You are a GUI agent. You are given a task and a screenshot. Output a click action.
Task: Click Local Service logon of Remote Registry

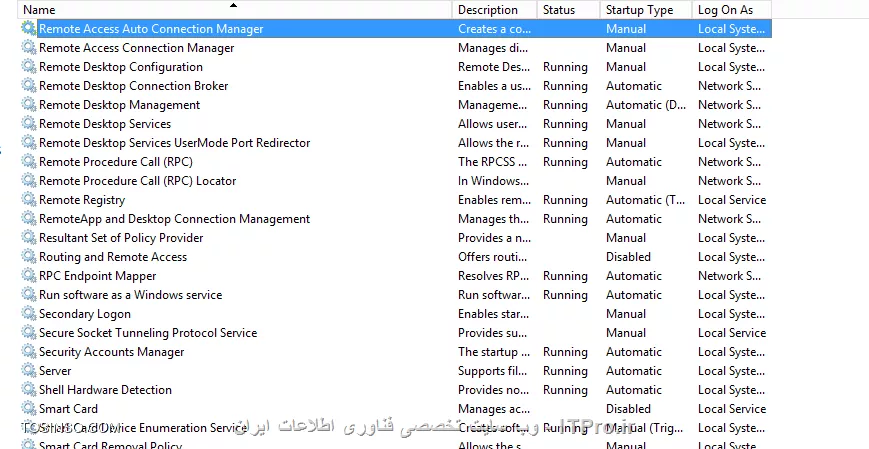coord(732,200)
